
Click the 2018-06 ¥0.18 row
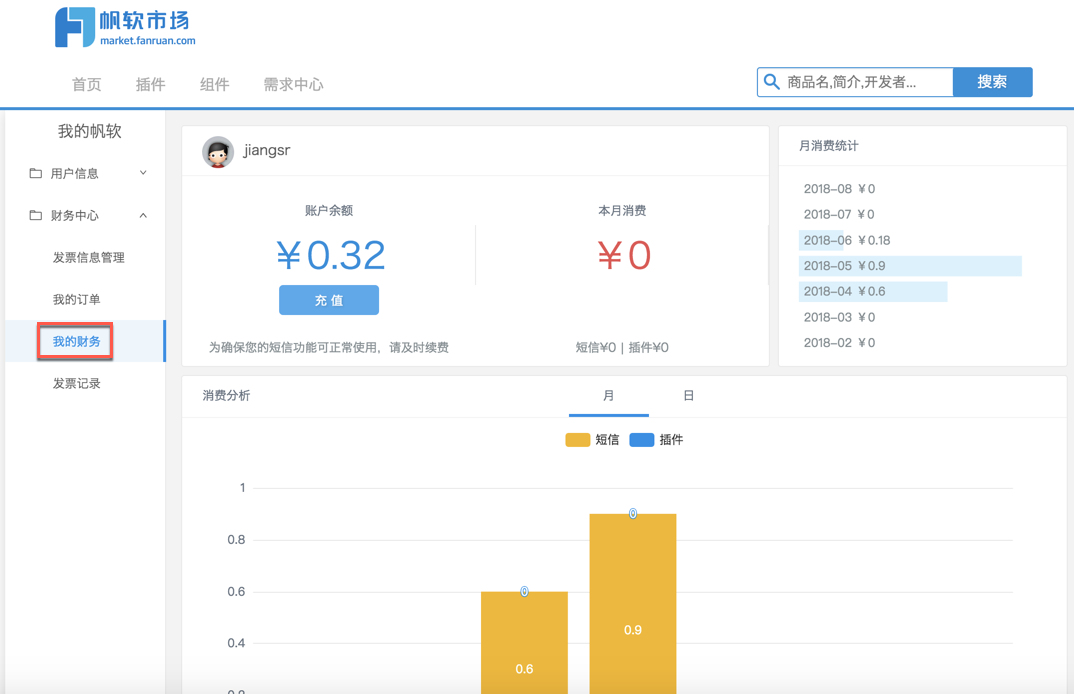(847, 240)
